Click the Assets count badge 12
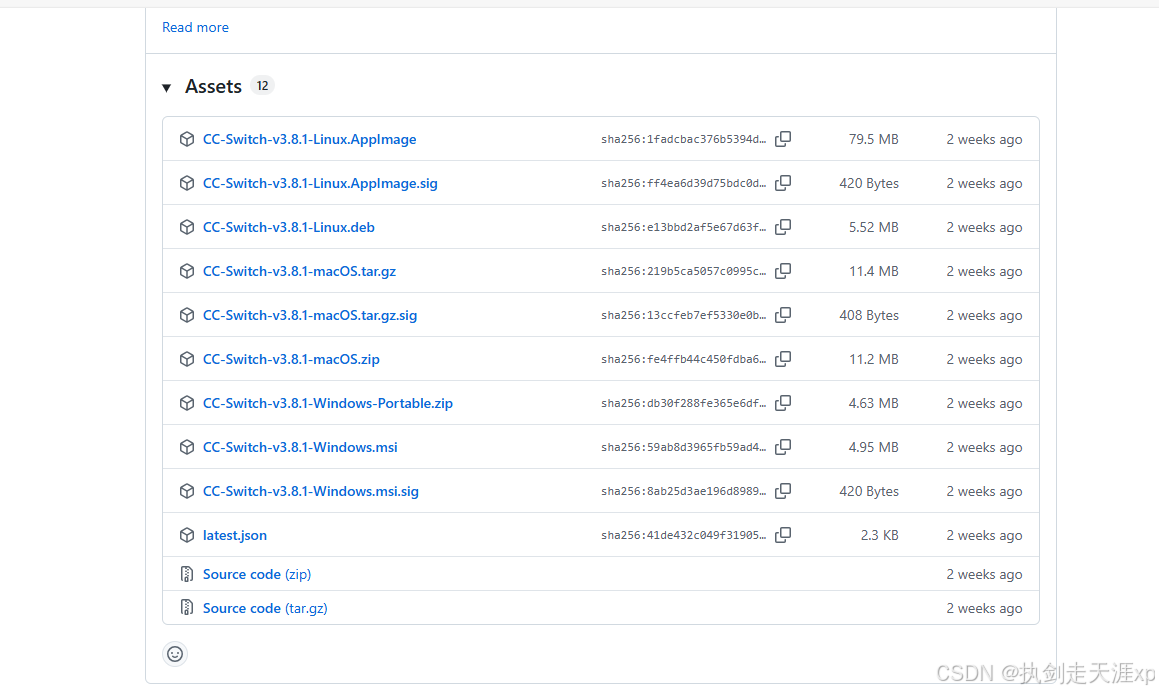The height and width of the screenshot is (693, 1159). [262, 86]
